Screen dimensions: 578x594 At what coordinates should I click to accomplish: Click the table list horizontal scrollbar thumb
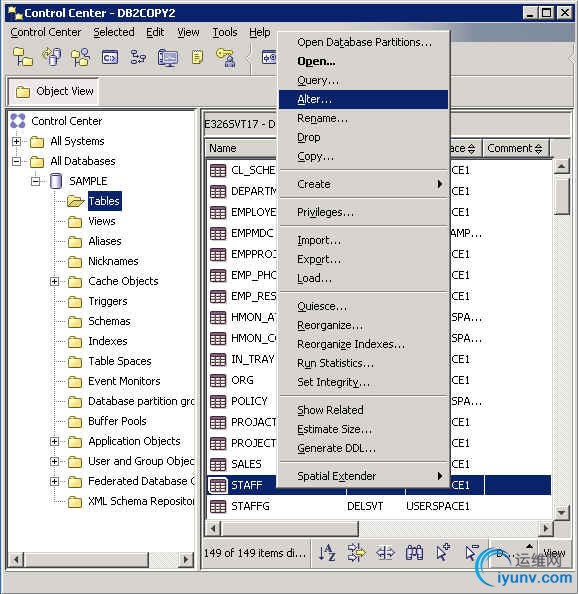tap(289, 528)
